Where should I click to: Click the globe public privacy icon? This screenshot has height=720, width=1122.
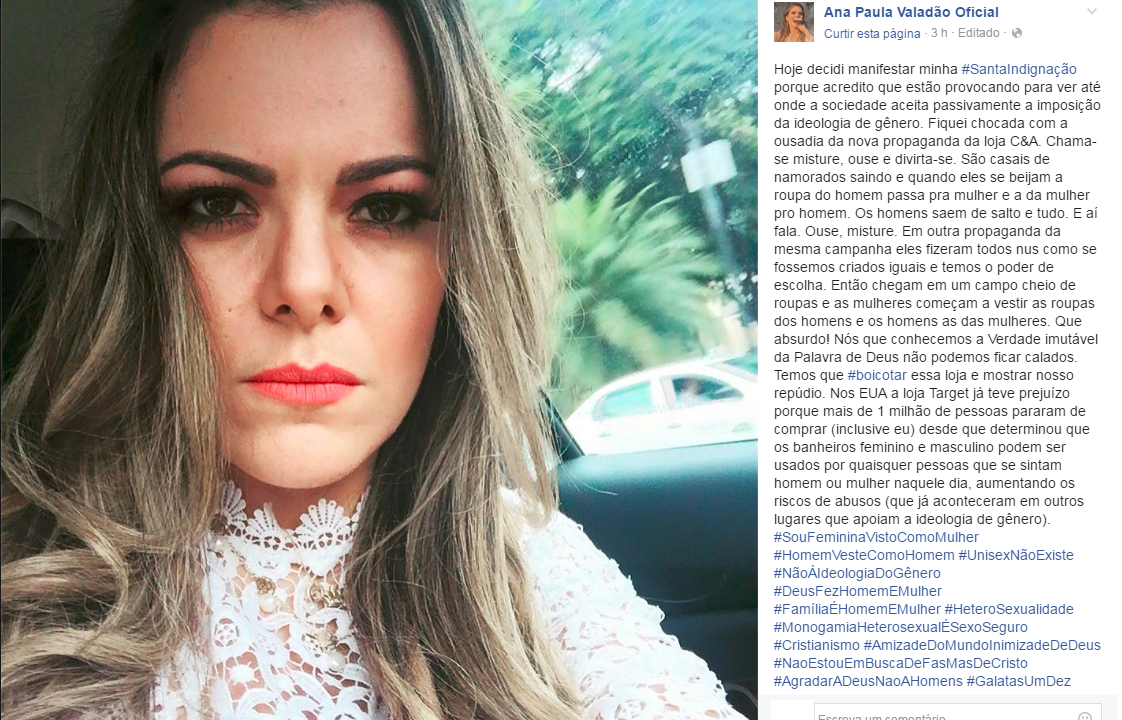[x=1017, y=33]
